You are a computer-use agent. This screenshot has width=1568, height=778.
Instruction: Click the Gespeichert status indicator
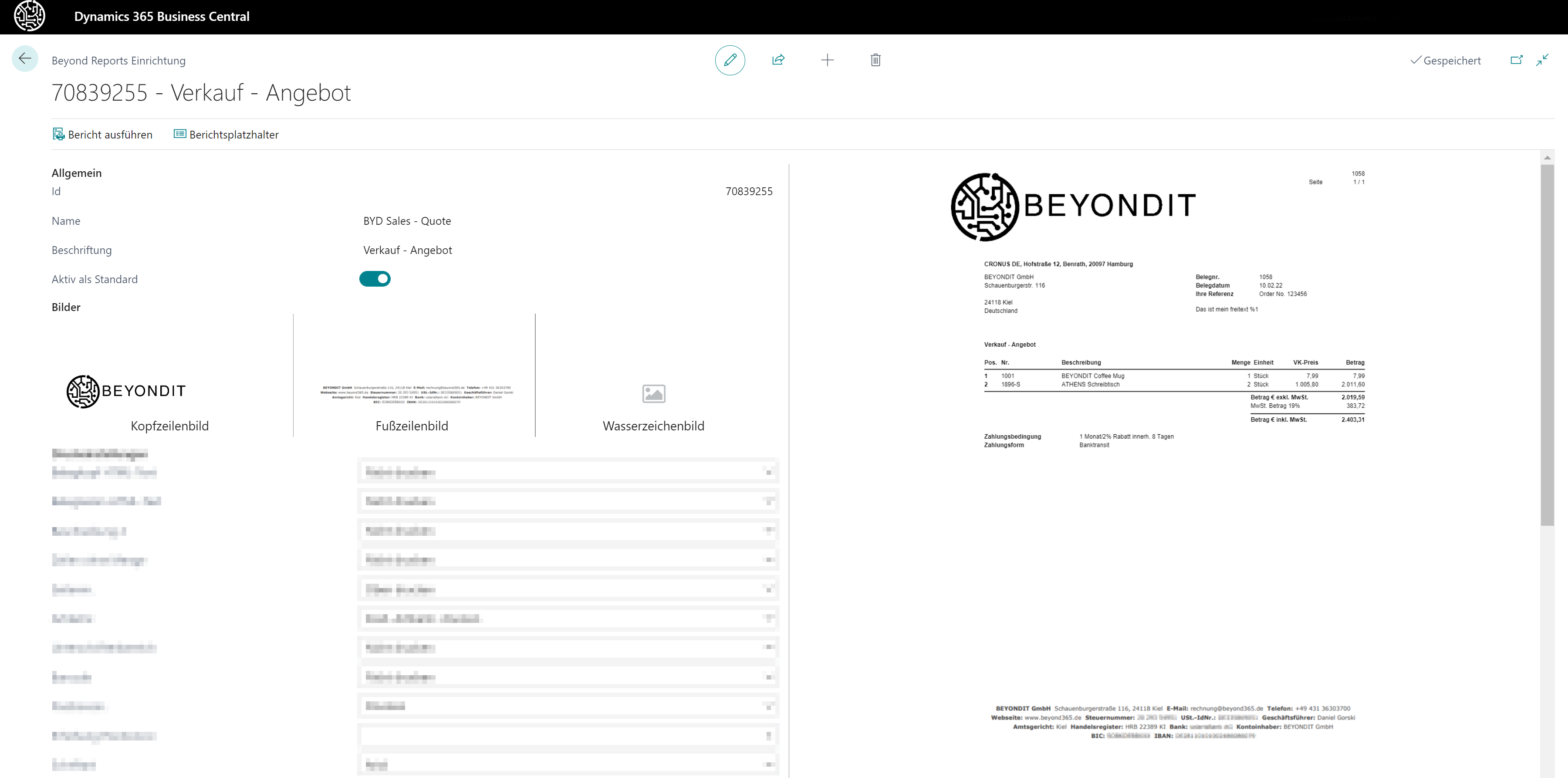pos(1446,60)
